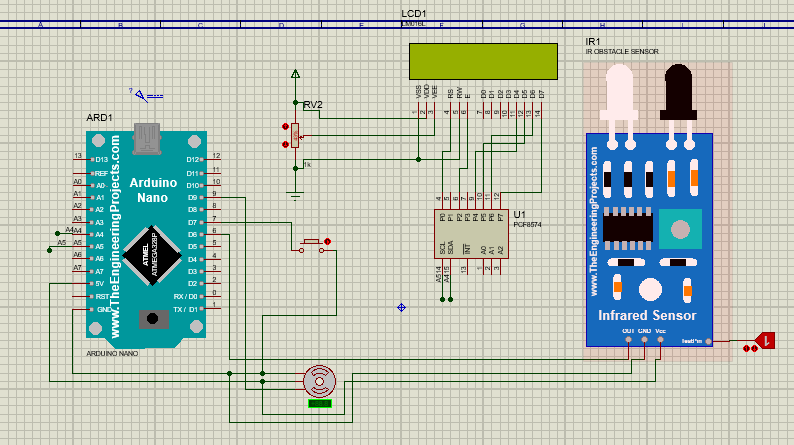The height and width of the screenshot is (445, 794).
Task: Click the OUT pin of the Infrared Sensor
Action: 628,340
